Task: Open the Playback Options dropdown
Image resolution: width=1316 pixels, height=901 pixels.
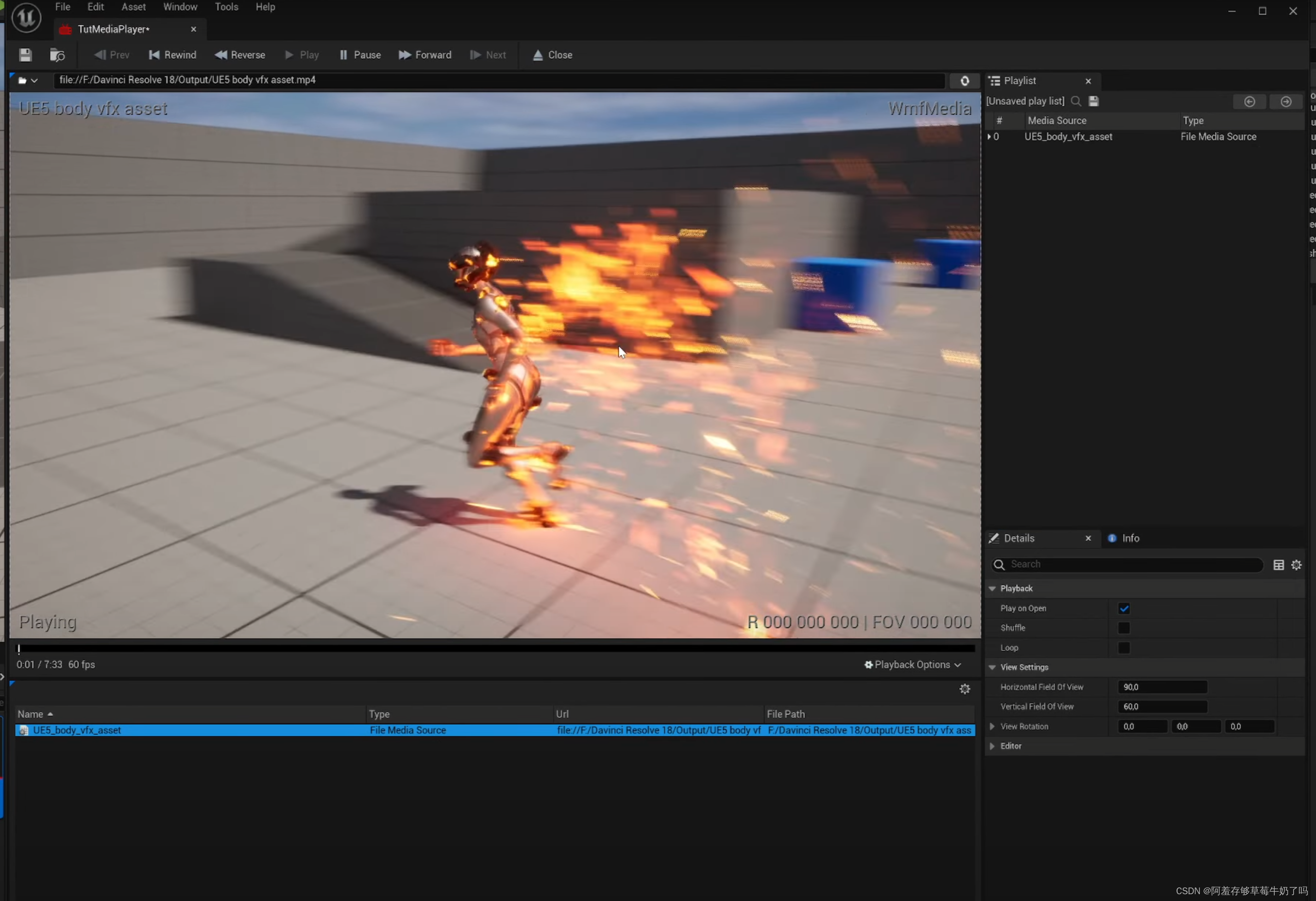Action: pos(912,664)
